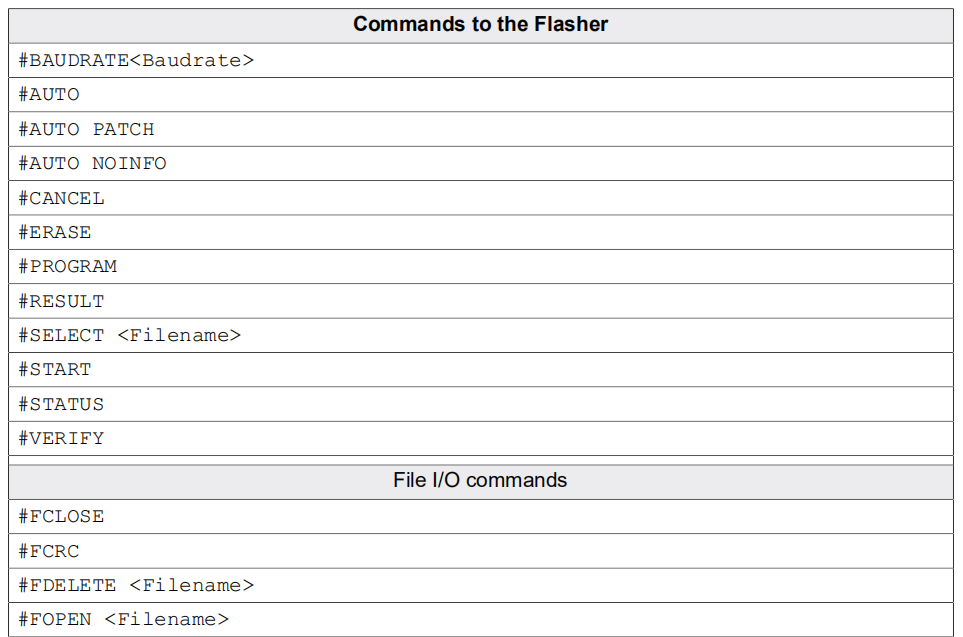Select the #SELECT <Filename> row
Screen dimensions: 963x637
(481, 335)
